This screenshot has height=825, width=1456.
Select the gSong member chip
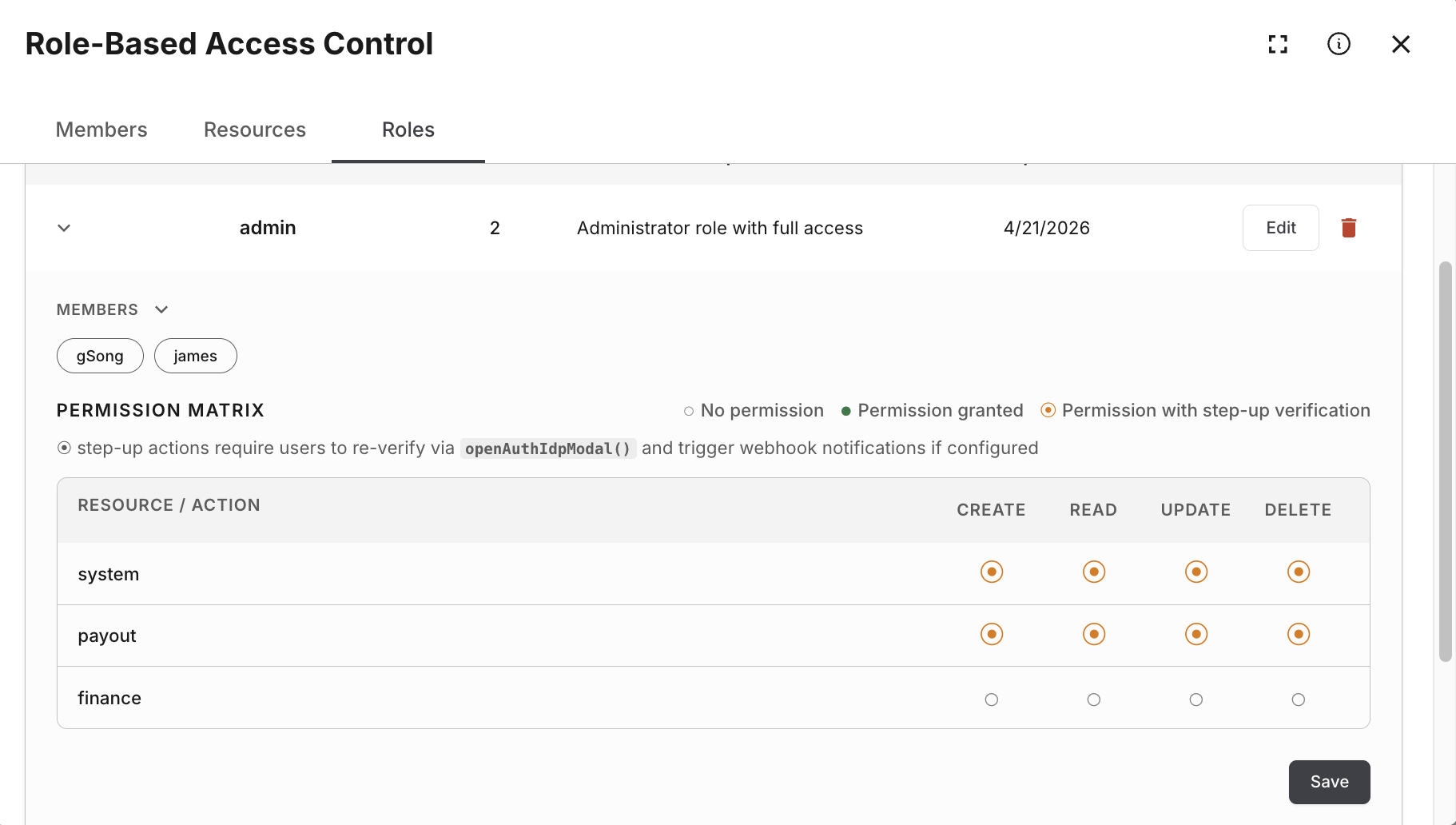coord(100,356)
